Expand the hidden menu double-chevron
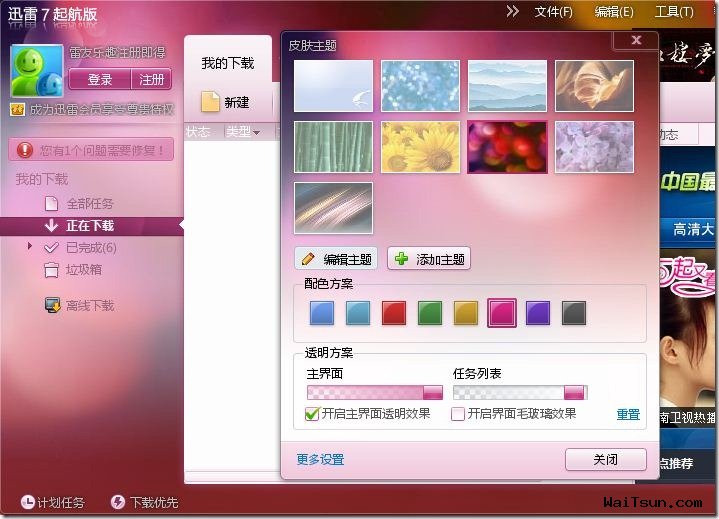The height and width of the screenshot is (519, 719). click(513, 11)
